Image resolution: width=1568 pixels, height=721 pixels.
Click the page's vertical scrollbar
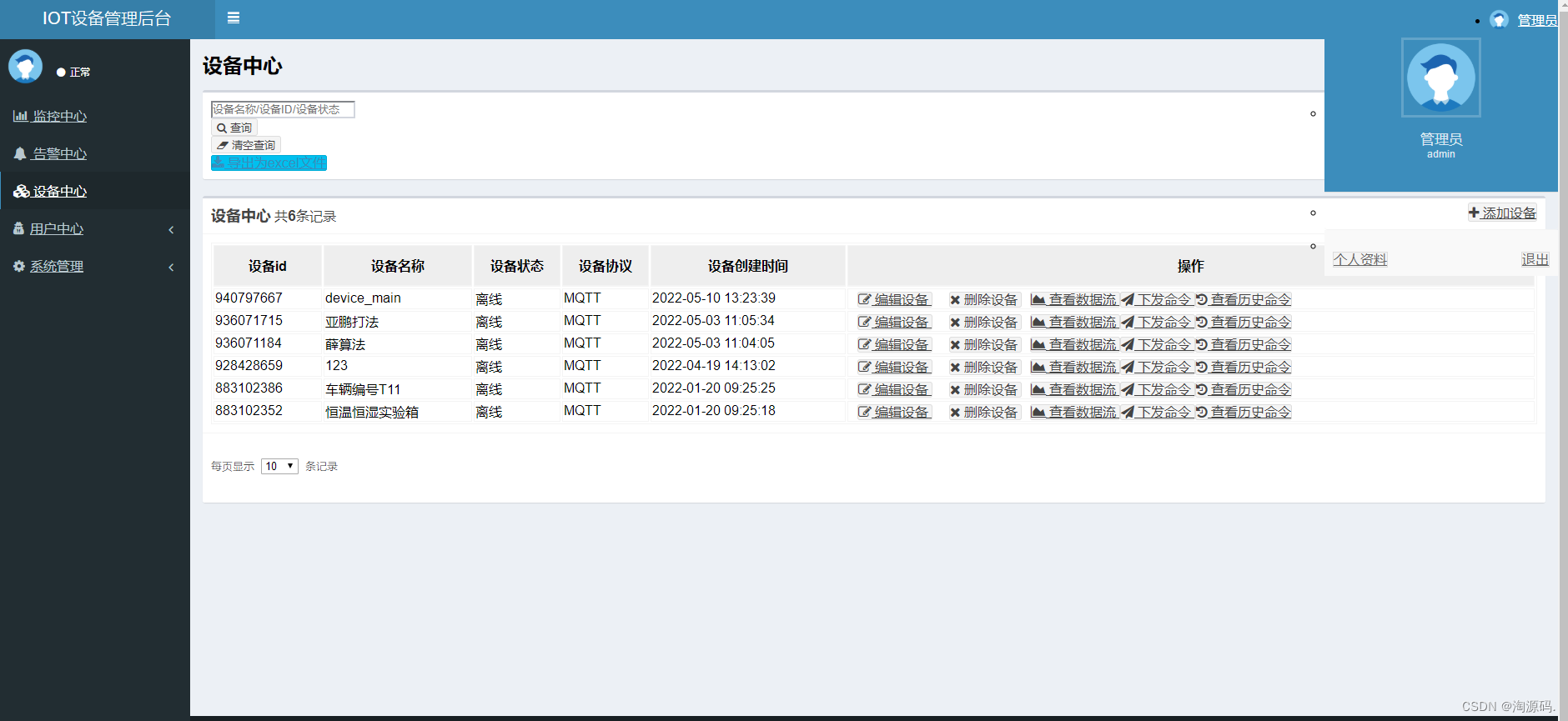tap(1563, 360)
